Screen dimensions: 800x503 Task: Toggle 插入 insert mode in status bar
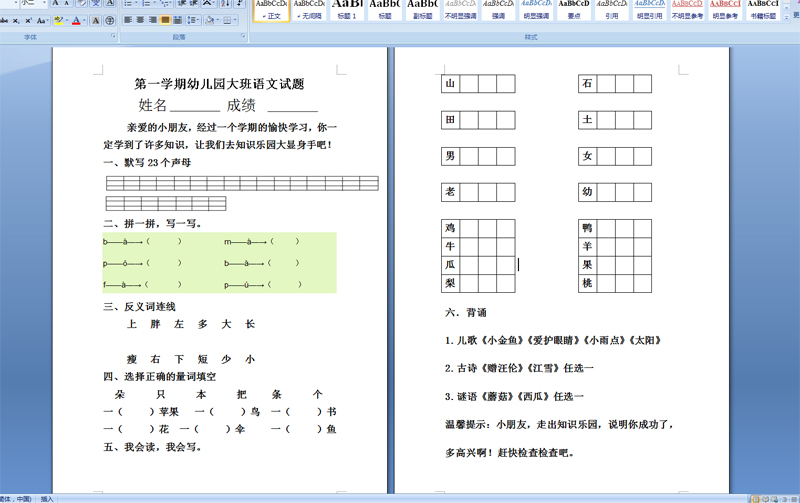(x=47, y=499)
